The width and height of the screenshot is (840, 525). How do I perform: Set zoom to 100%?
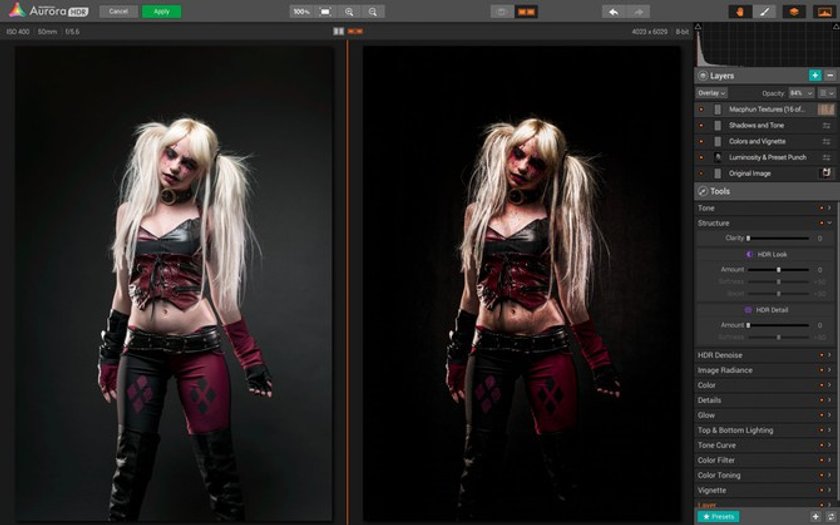pos(302,11)
